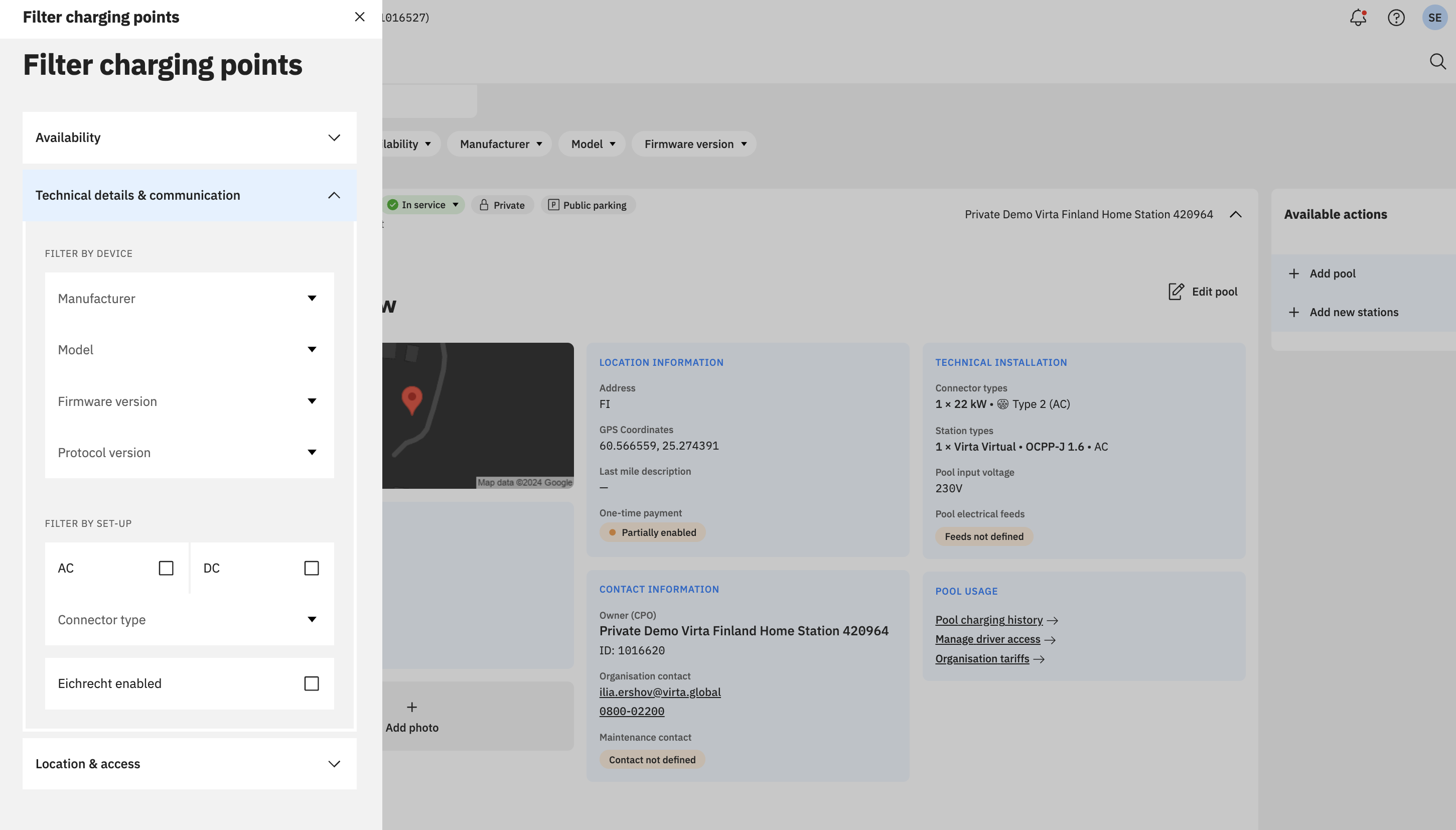Screen dimensions: 1456x830
Task: Tick the DC checkbox
Action: click(x=312, y=569)
